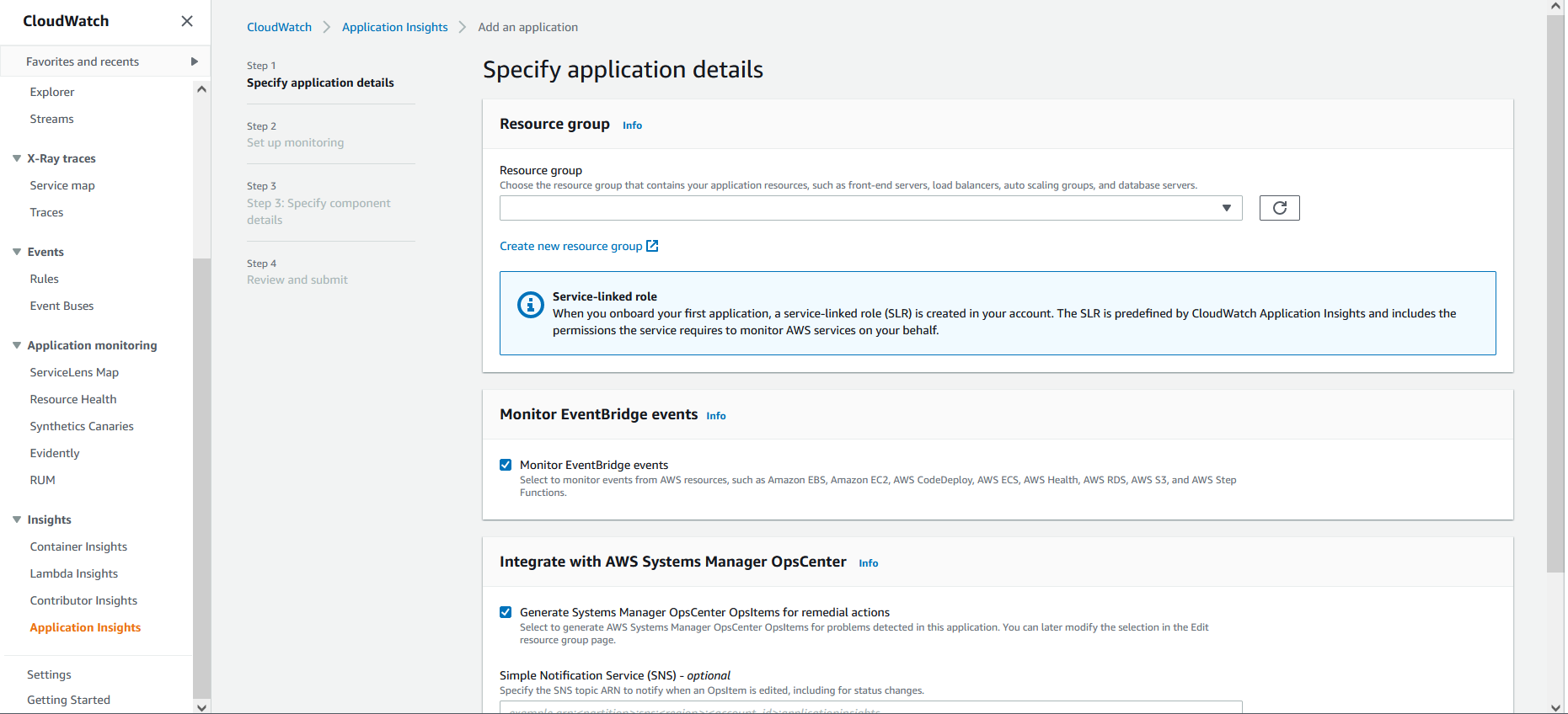Uncheck Monitor EventBridge events checkbox
This screenshot has width=1568, height=714.
click(x=506, y=465)
